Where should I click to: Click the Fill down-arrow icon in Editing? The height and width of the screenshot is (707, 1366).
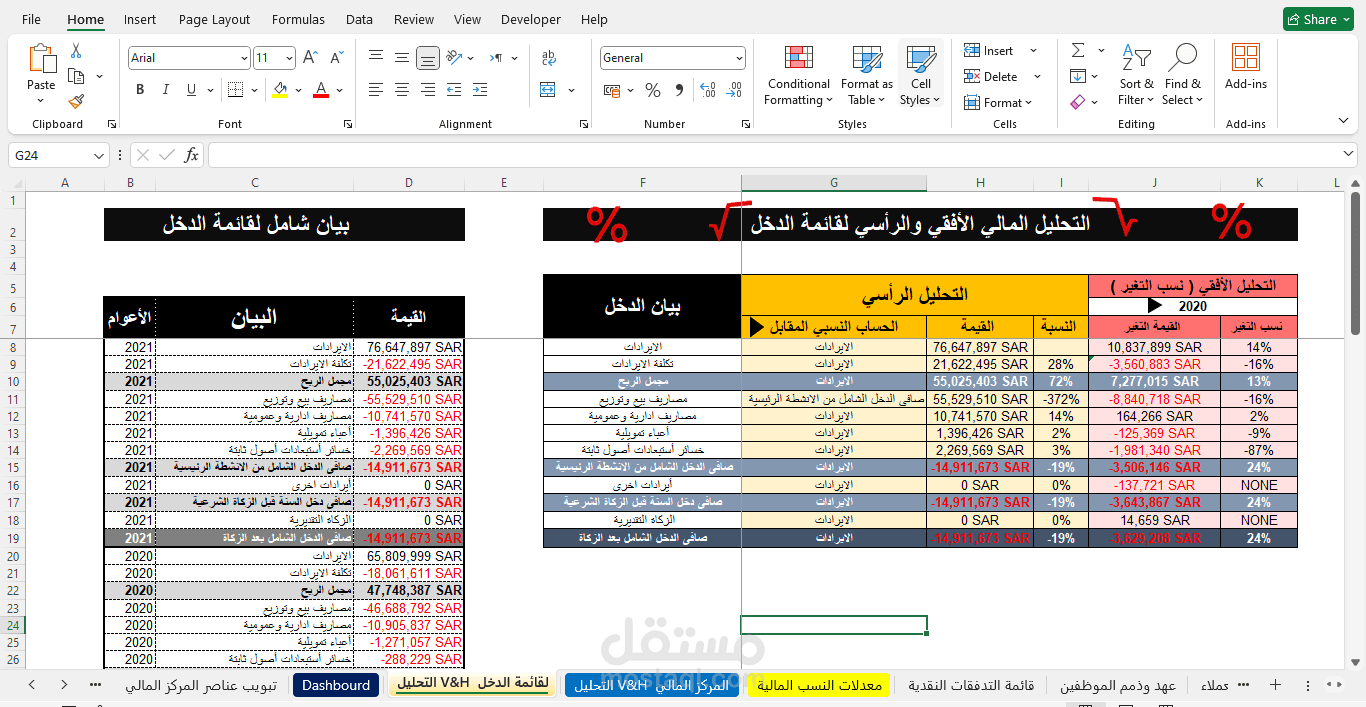click(1078, 76)
